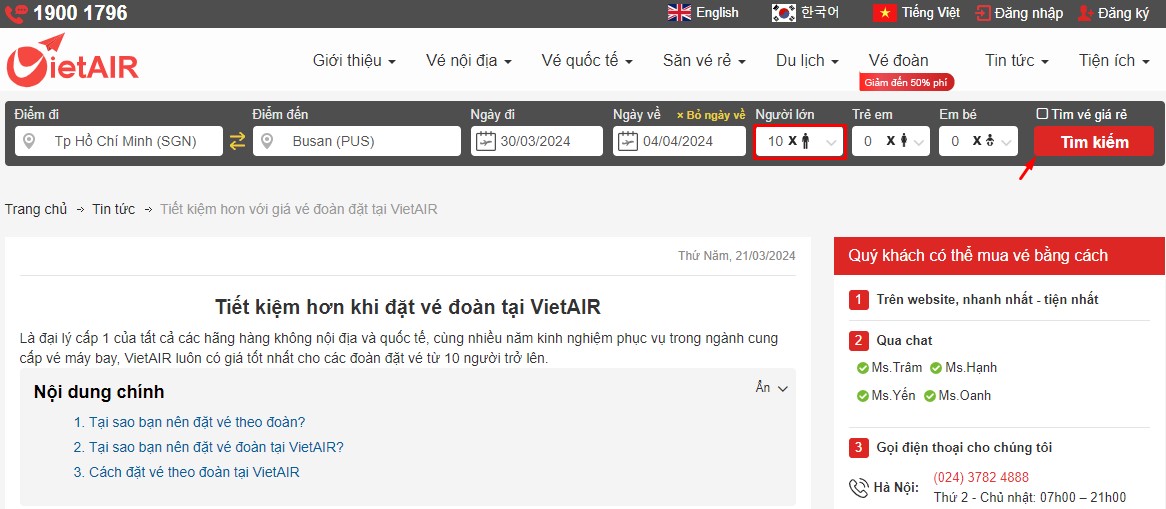
Task: Expand the Du lịch menu
Action: point(808,61)
